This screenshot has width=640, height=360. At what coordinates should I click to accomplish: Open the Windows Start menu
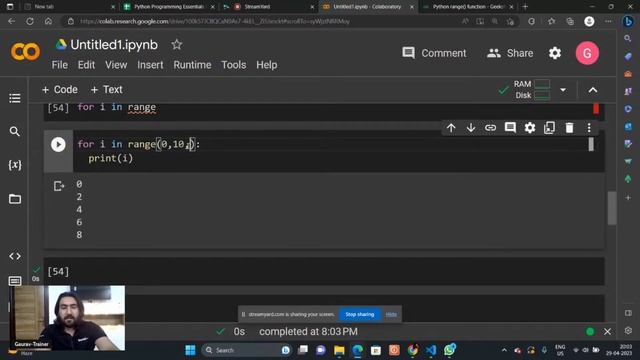tap(190, 350)
